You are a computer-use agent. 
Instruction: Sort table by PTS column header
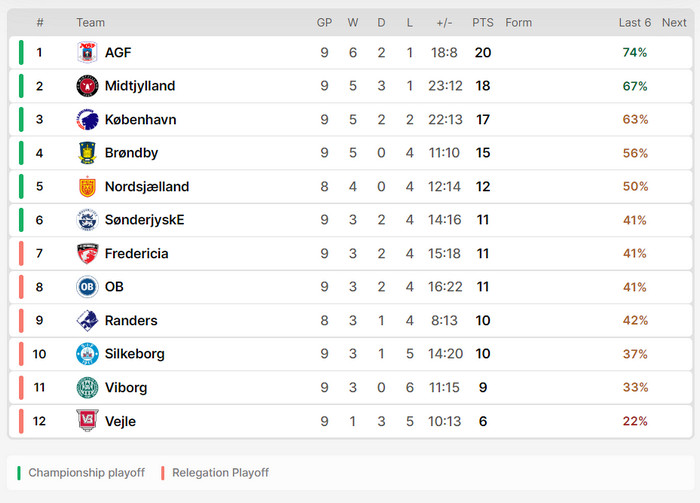click(x=483, y=23)
